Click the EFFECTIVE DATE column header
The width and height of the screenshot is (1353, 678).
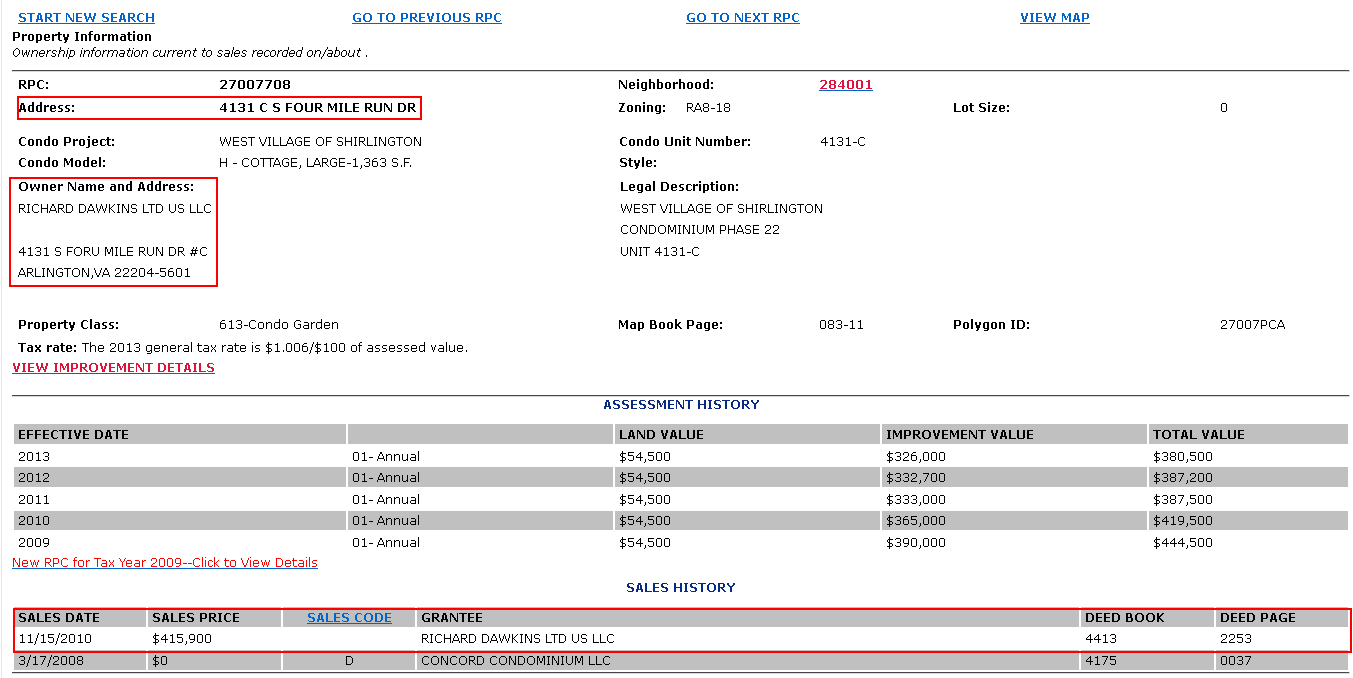click(73, 435)
